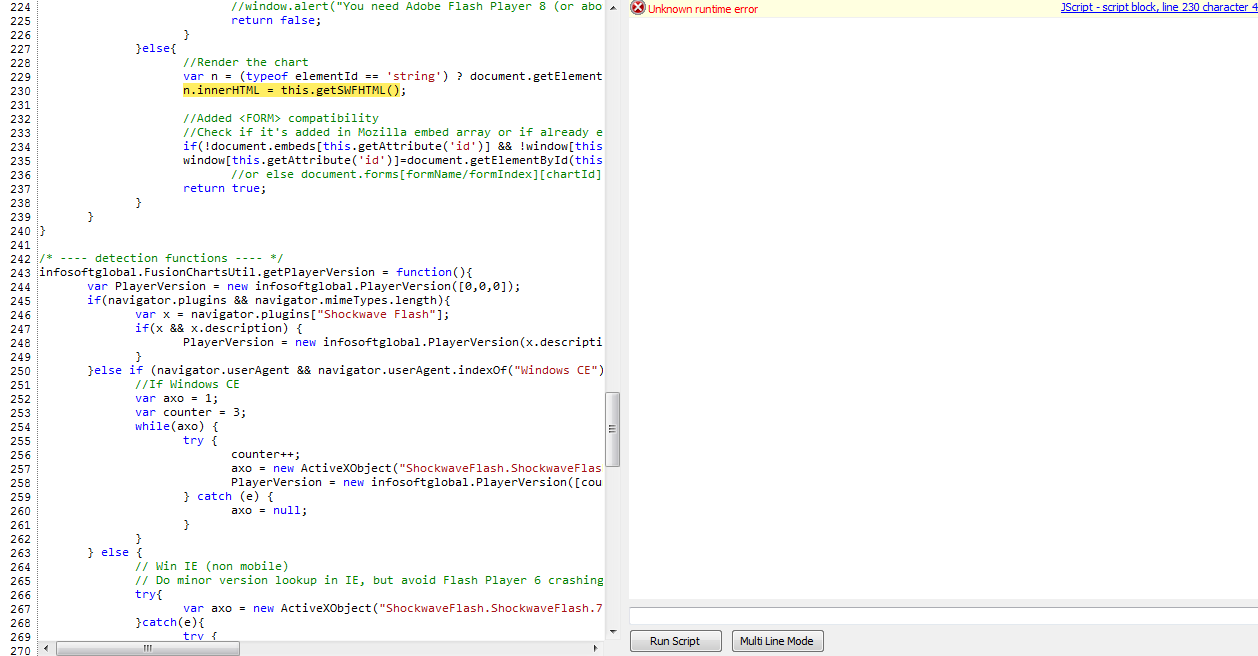
Task: Click the horizontal scrollbar left arrow
Action: coord(46,648)
